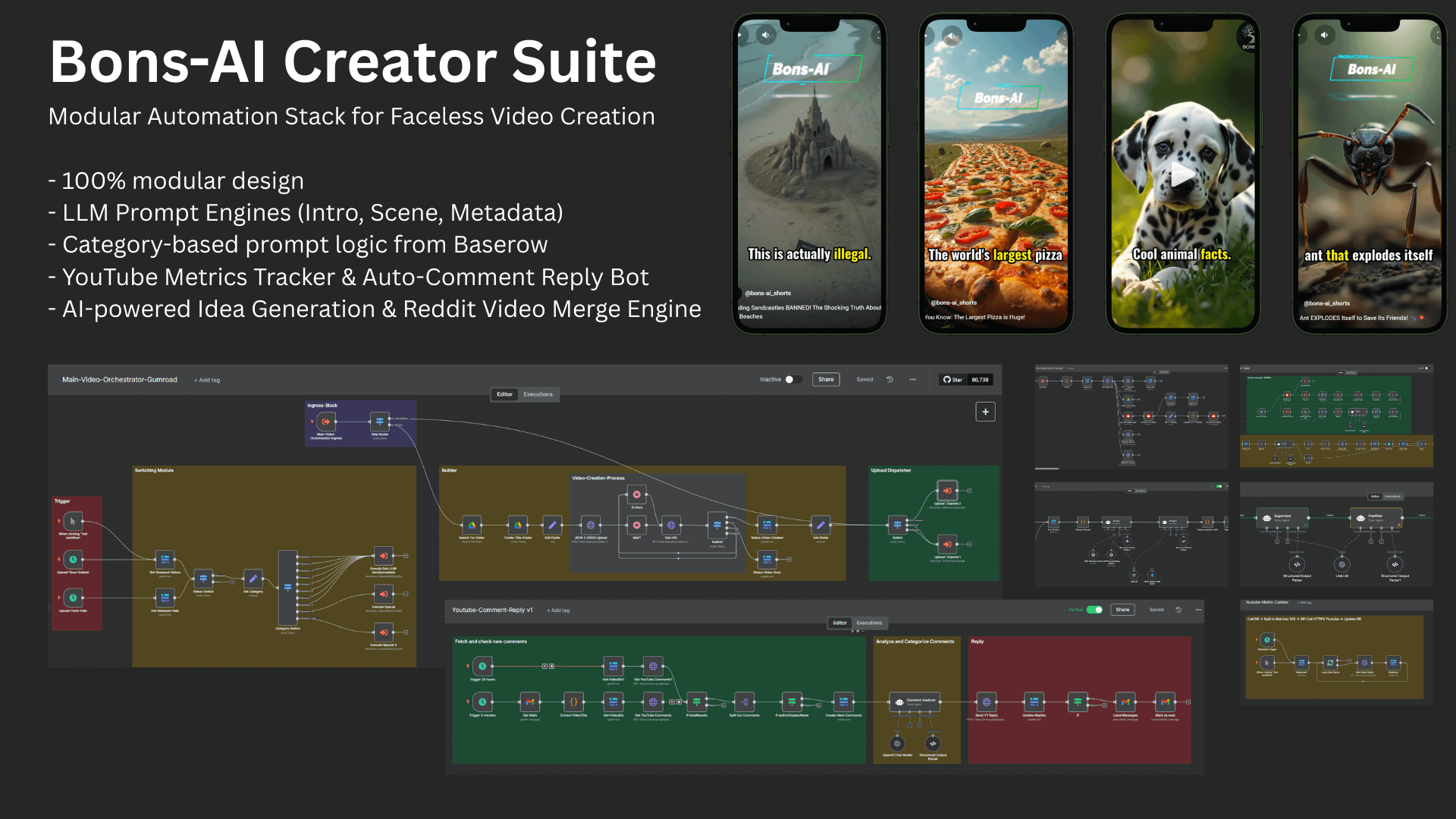Select the Get Mails Gmail node
The image size is (1456, 819).
pyautogui.click(x=530, y=701)
